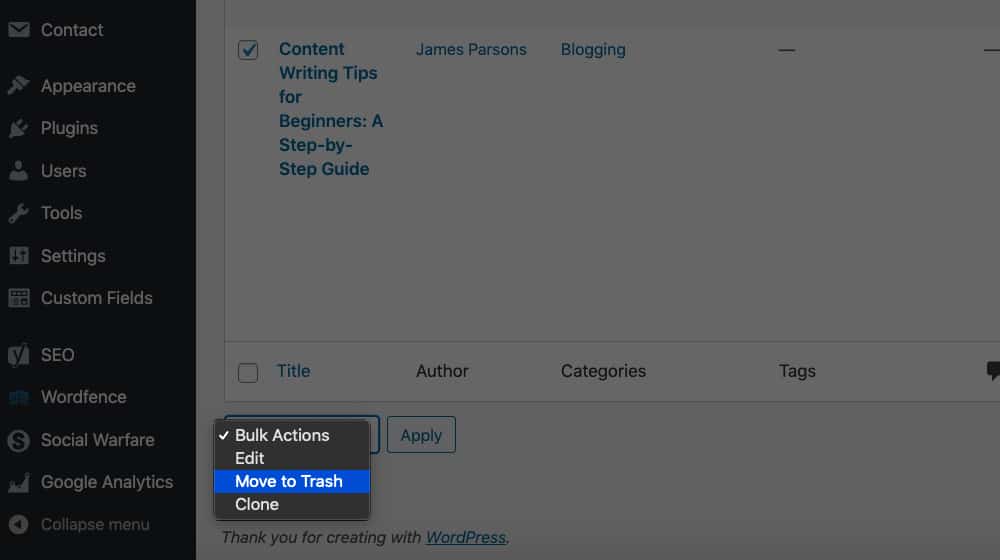Click the Wordfence shield icon

click(18, 397)
